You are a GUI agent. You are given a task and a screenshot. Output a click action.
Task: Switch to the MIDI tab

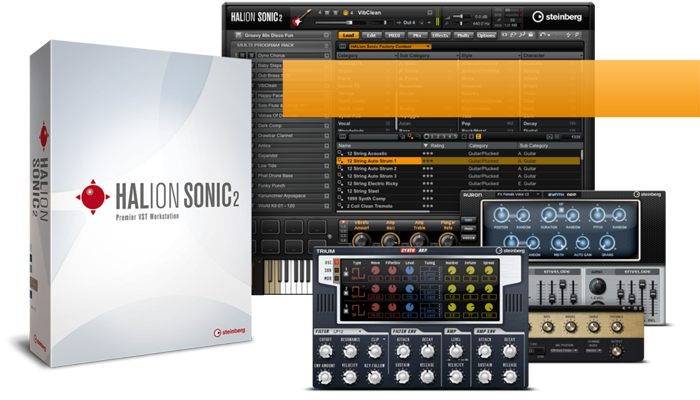(x=394, y=35)
